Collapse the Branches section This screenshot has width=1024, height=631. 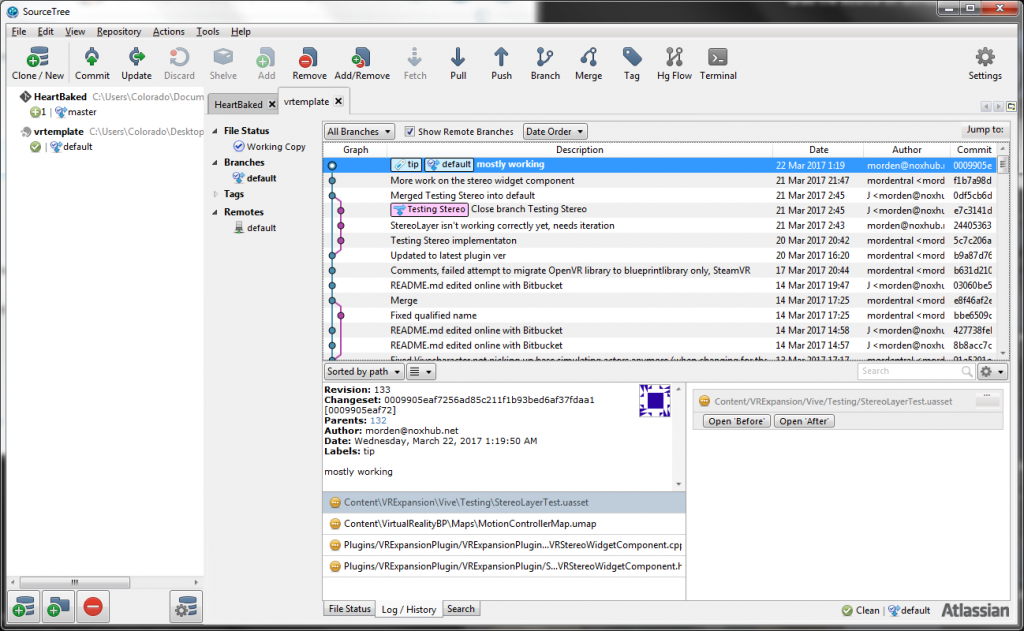pos(215,163)
